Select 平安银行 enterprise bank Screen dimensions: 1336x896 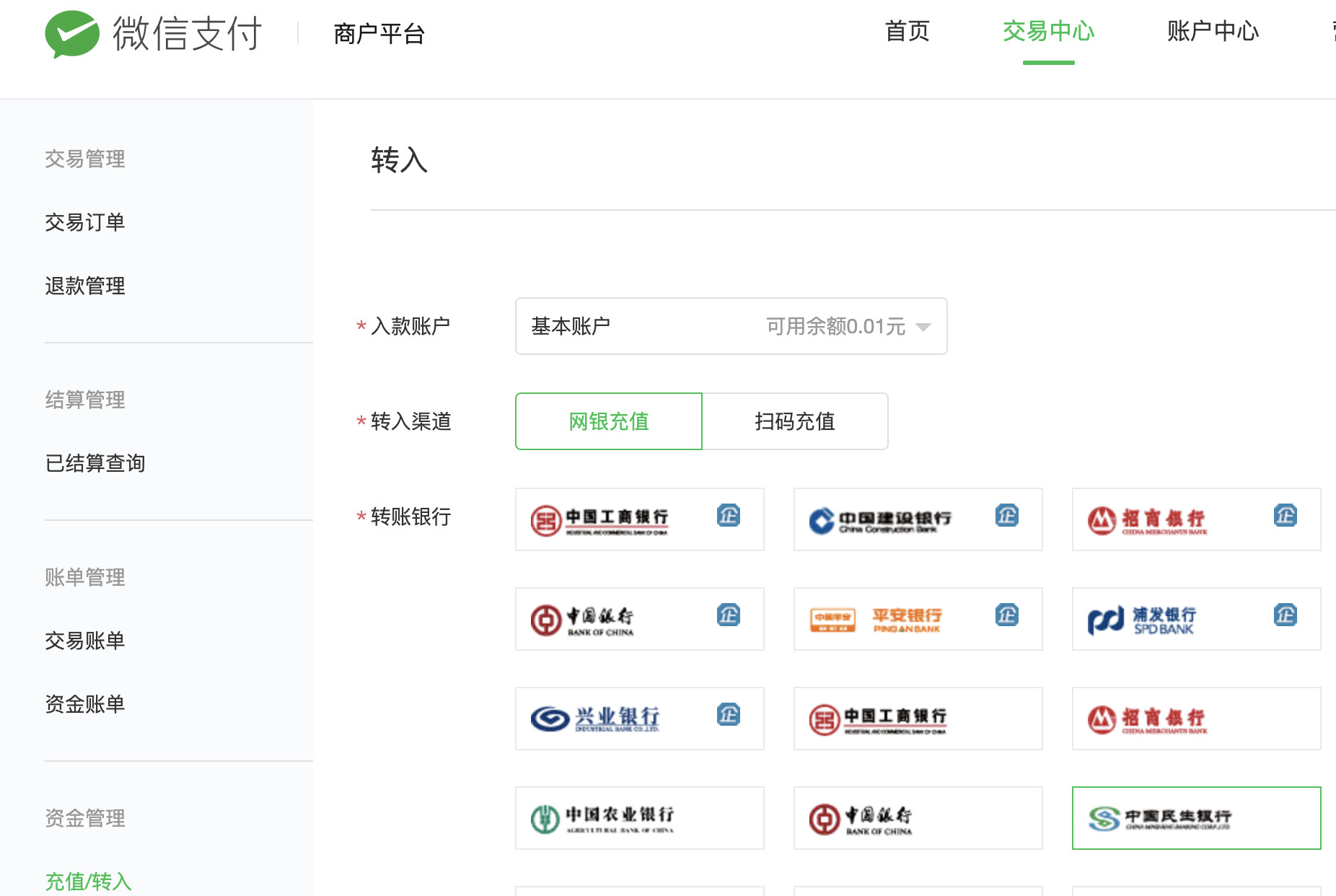pyautogui.click(x=918, y=619)
